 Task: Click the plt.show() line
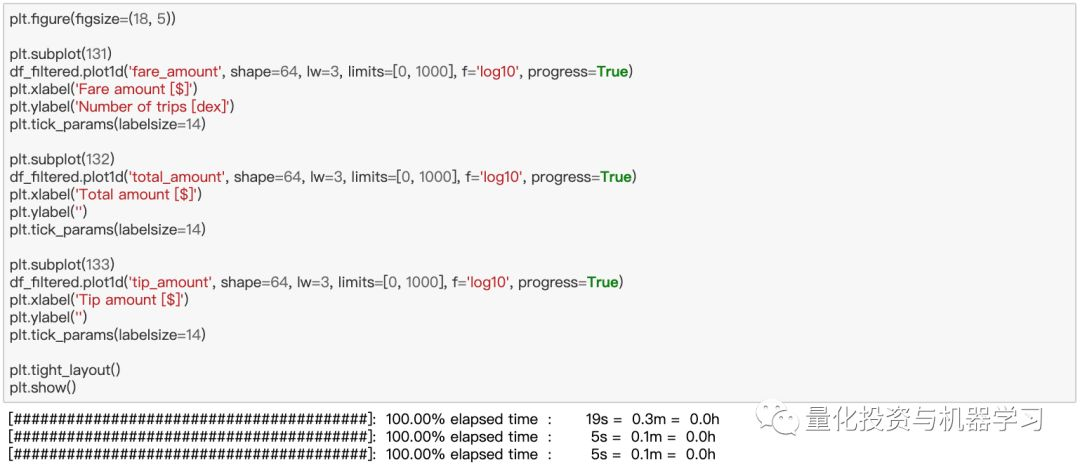(x=43, y=387)
